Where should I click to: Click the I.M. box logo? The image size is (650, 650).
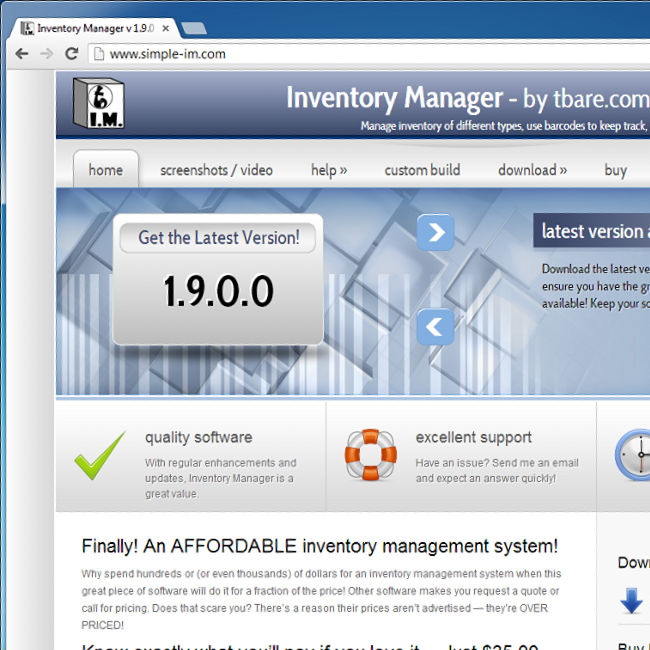point(98,103)
